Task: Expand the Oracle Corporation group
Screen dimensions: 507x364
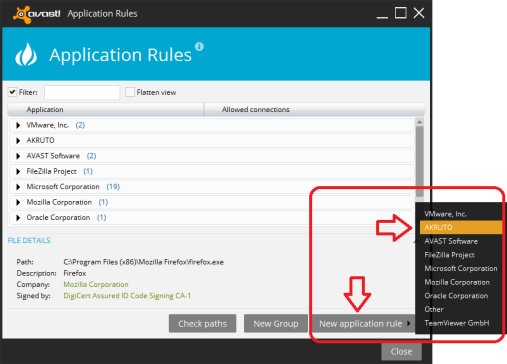Action: click(x=18, y=218)
